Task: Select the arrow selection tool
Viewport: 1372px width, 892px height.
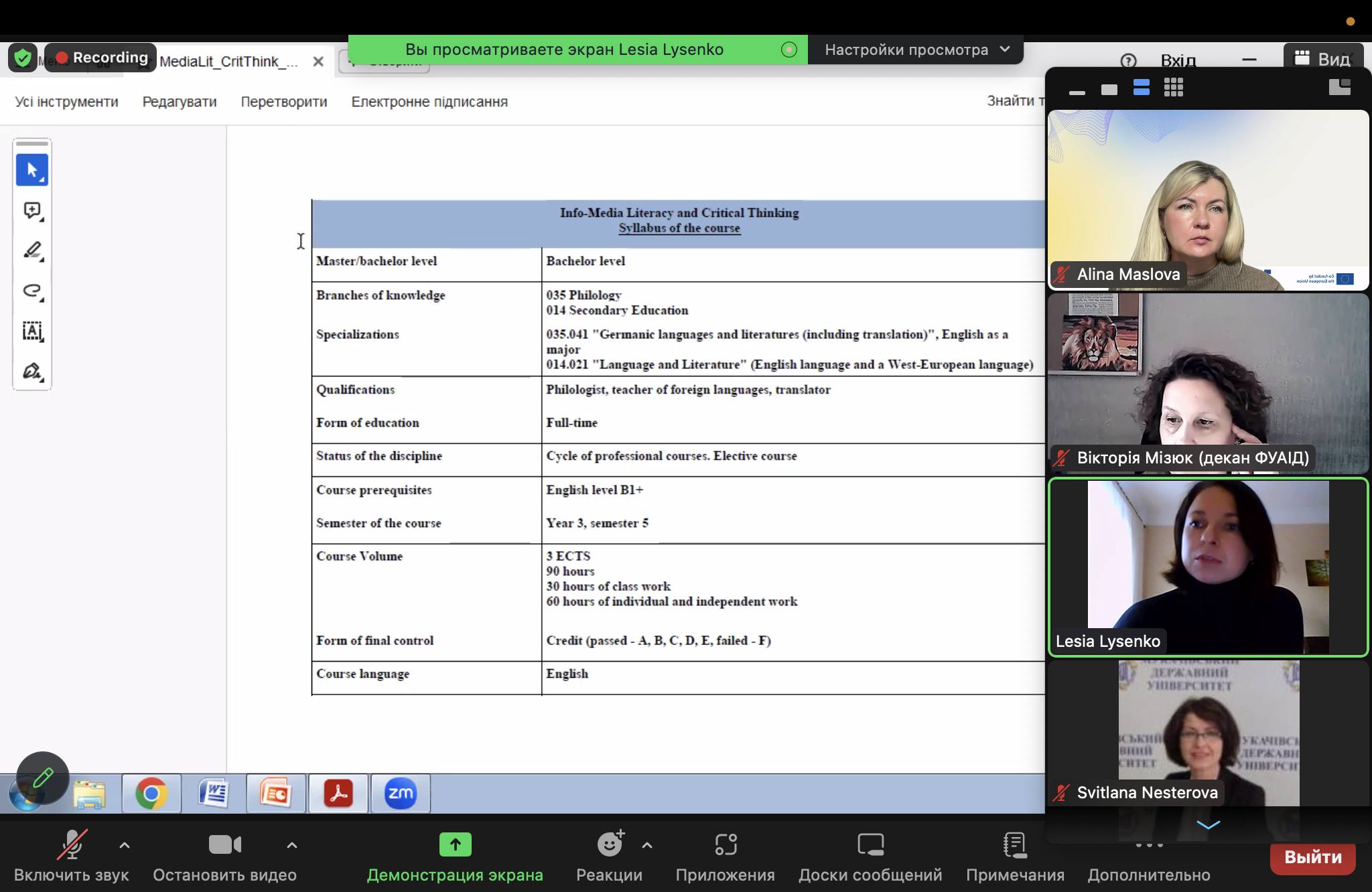Action: coord(31,170)
